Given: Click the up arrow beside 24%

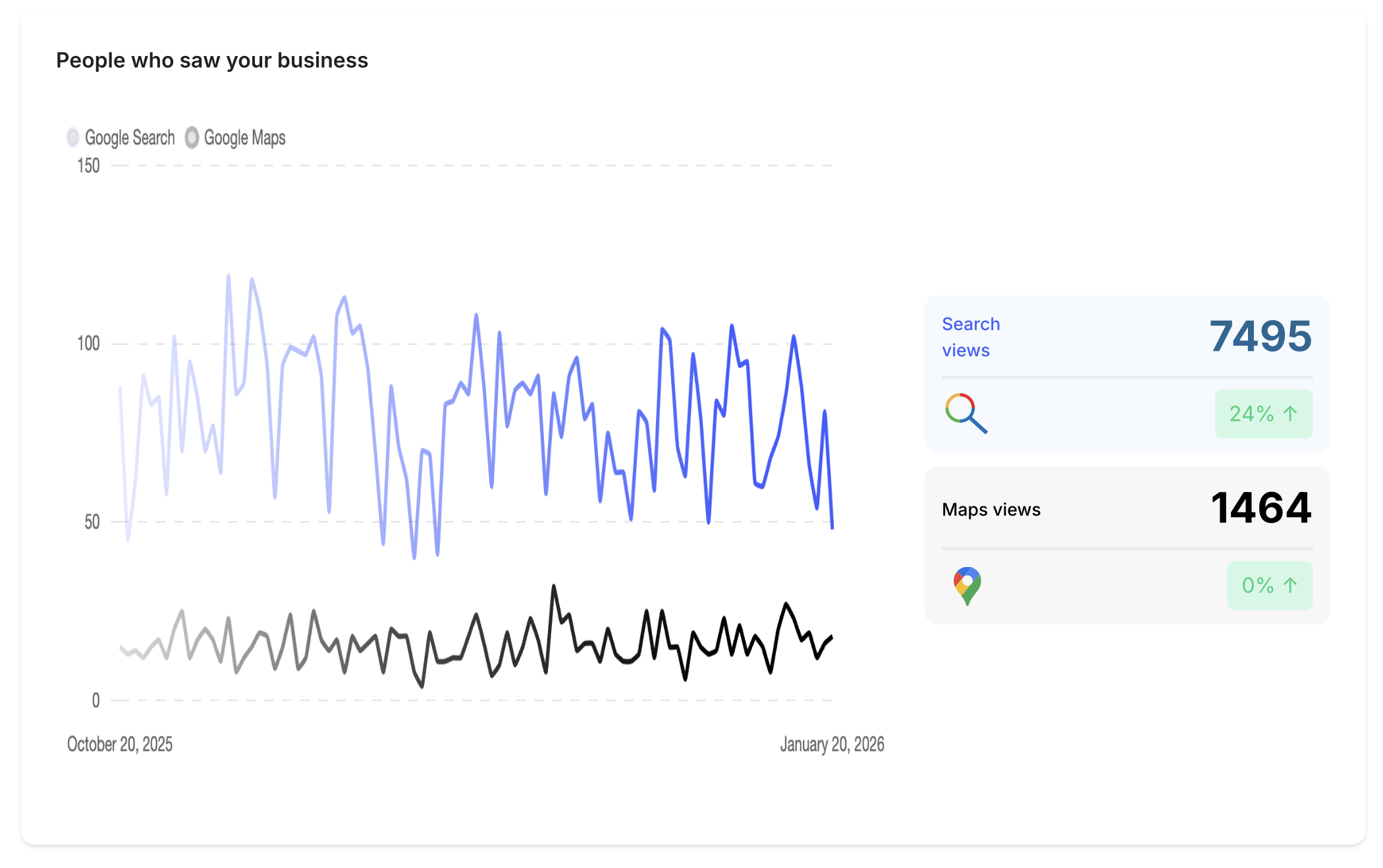Looking at the screenshot, I should click(1290, 414).
